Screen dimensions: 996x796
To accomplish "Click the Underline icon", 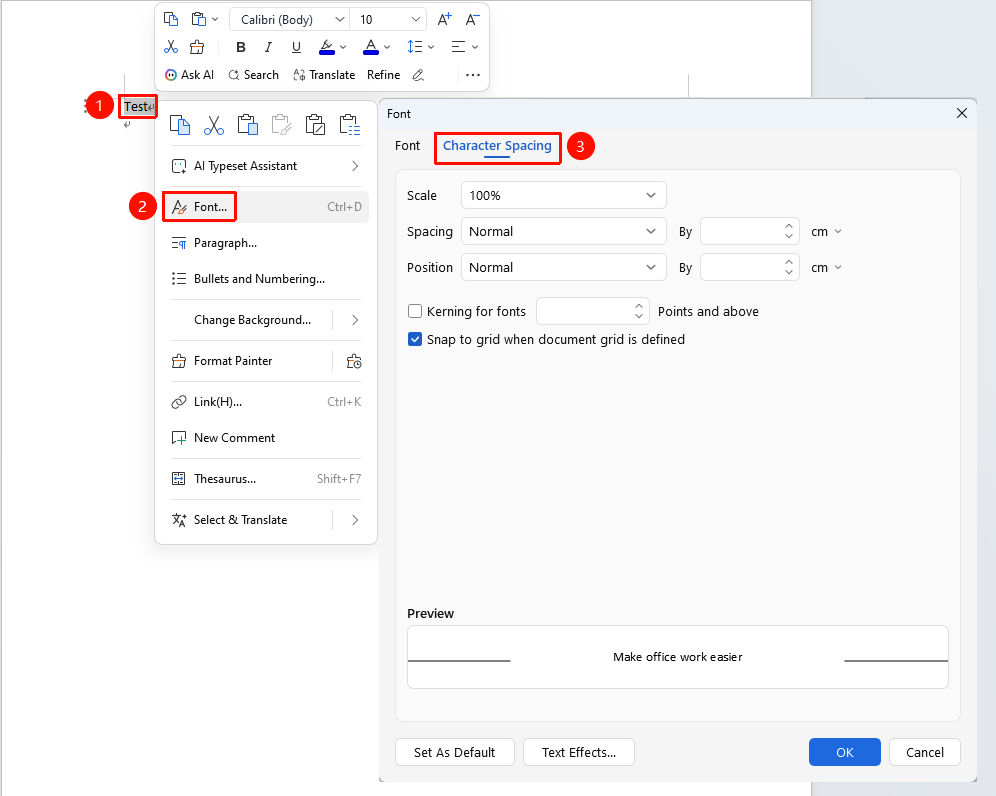I will [x=296, y=47].
